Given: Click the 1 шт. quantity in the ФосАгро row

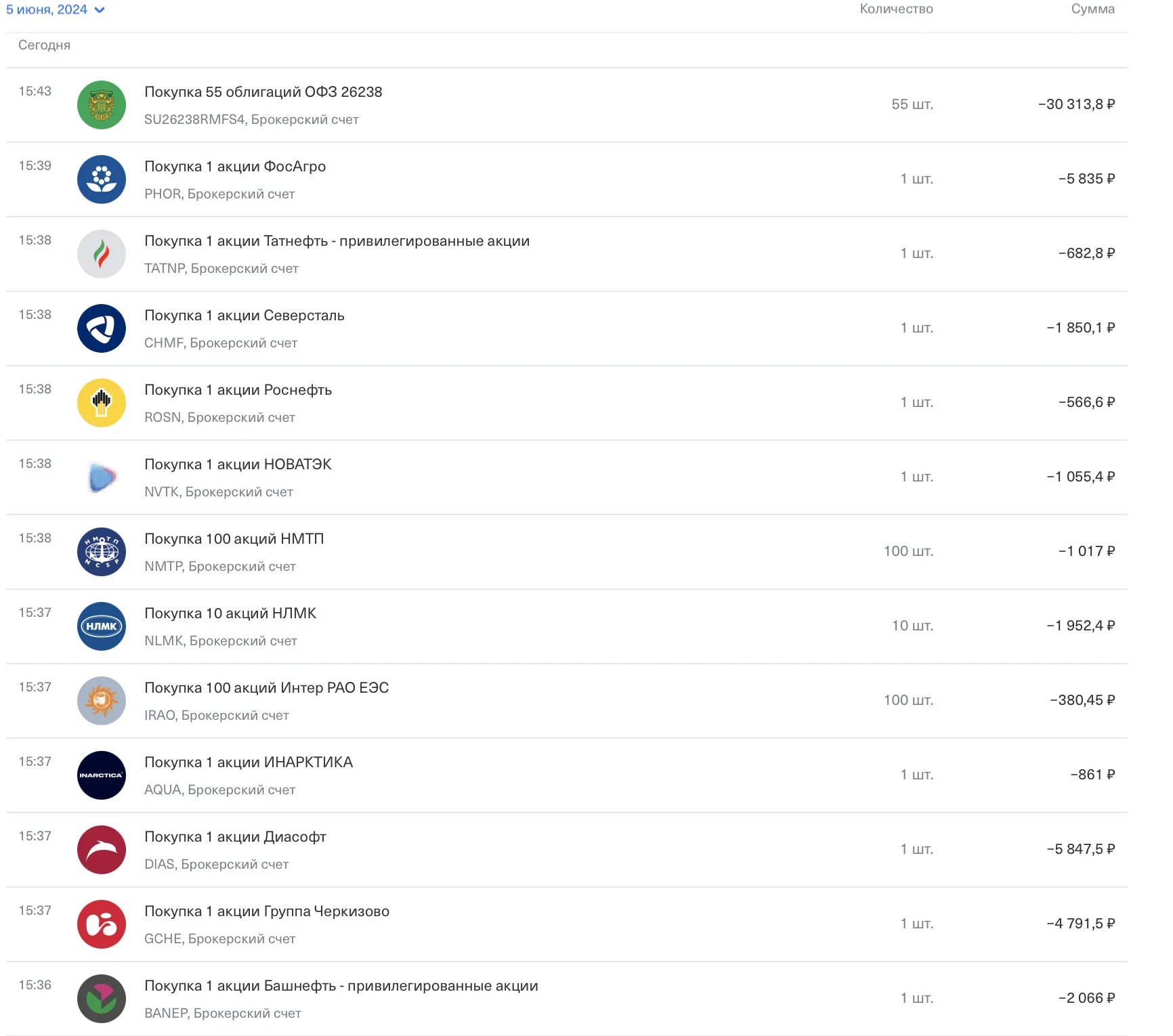Looking at the screenshot, I should point(917,179).
